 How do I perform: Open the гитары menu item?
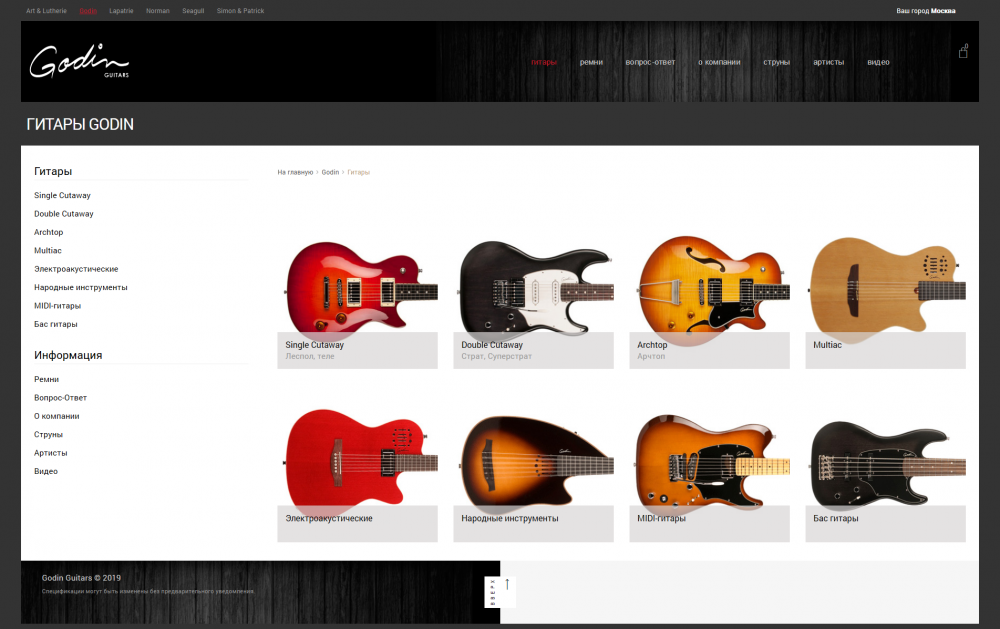(543, 63)
